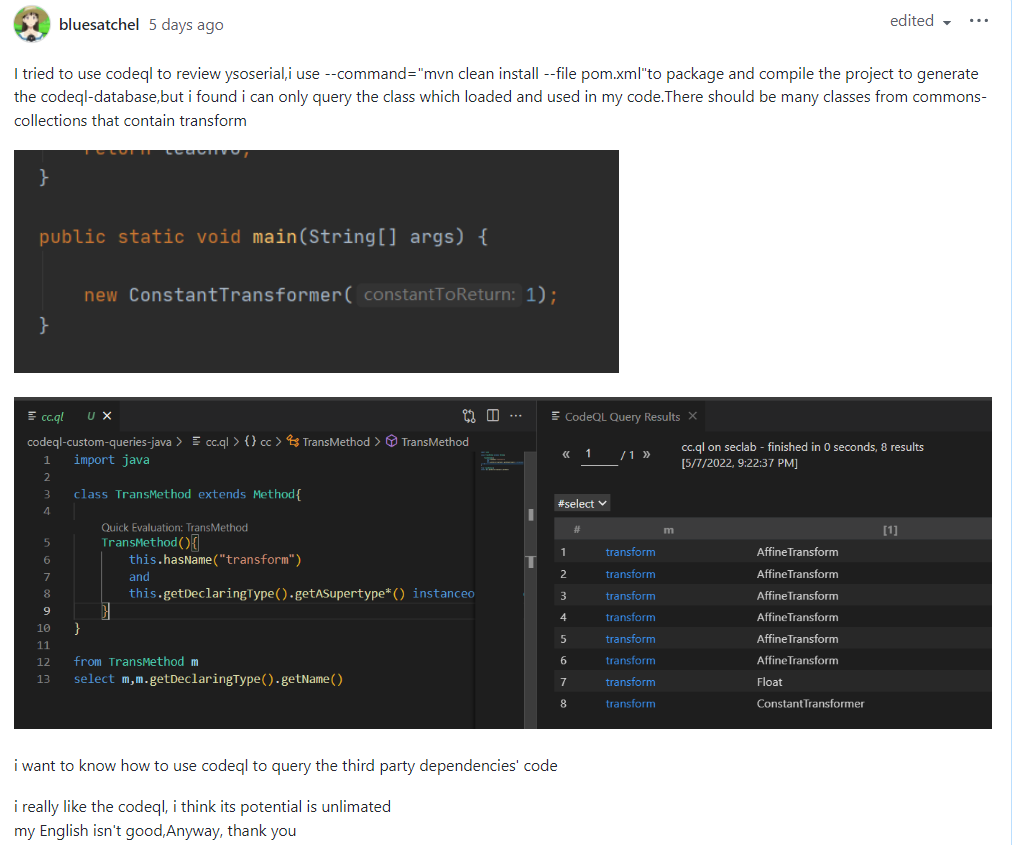The width and height of the screenshot is (1017, 845).
Task: Open the comment options ellipsis menu
Action: tap(979, 21)
